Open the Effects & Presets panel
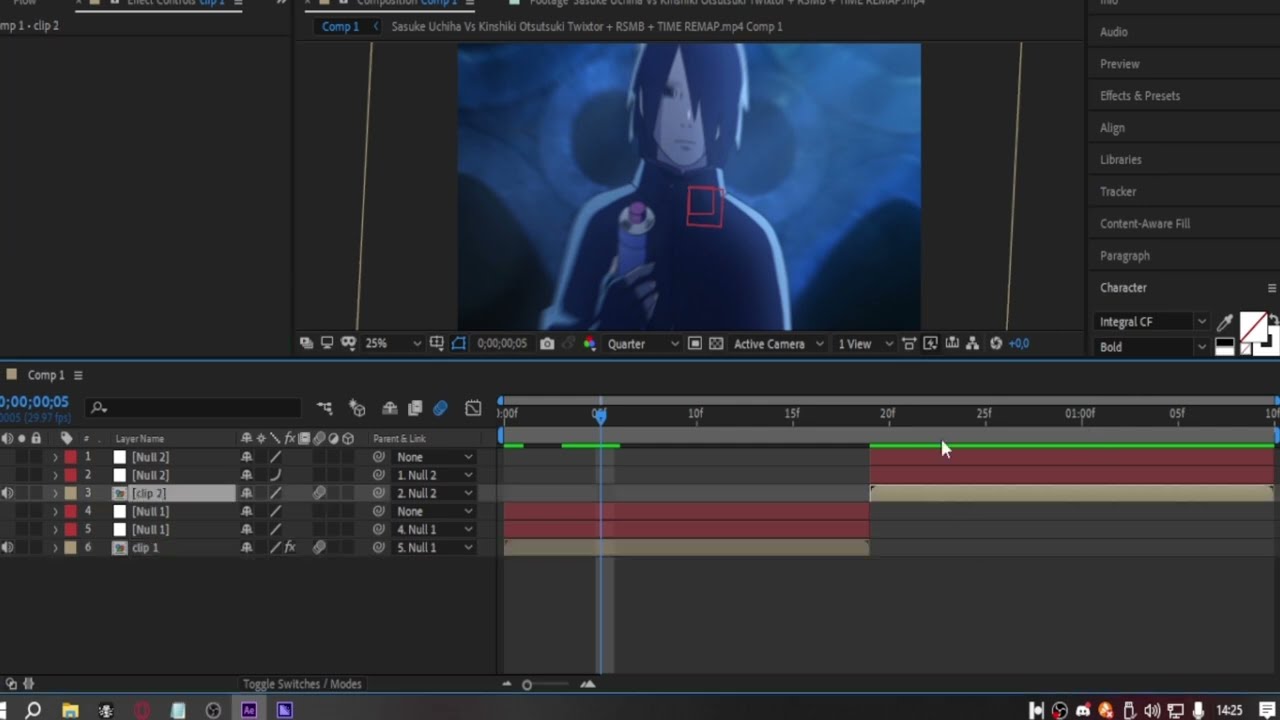The image size is (1280, 720). pyautogui.click(x=1140, y=96)
